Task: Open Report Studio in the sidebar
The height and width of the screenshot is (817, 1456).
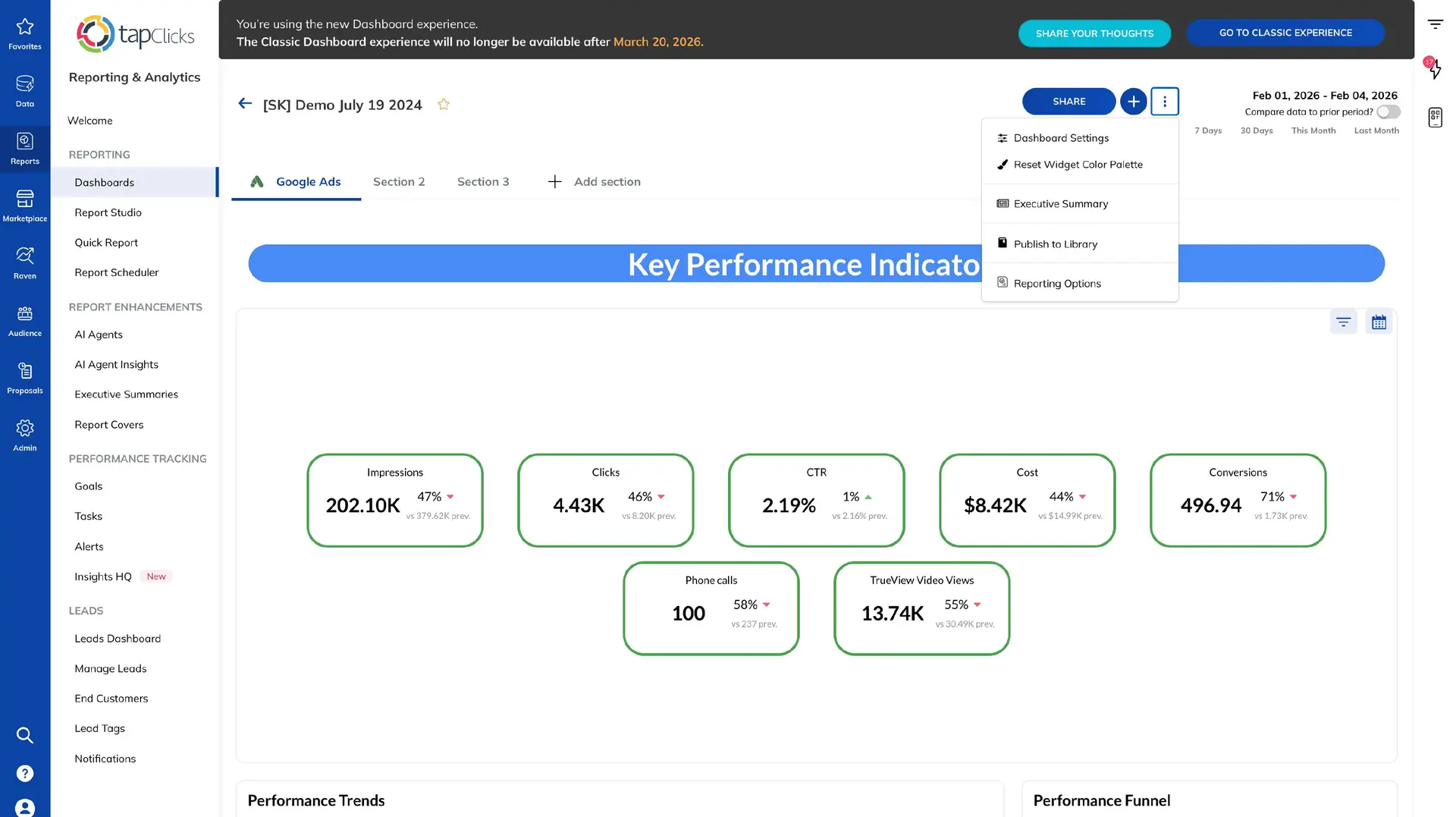Action: click(x=108, y=213)
